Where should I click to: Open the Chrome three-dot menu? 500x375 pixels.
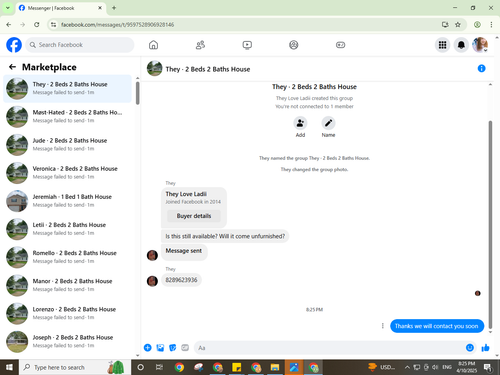point(491,24)
